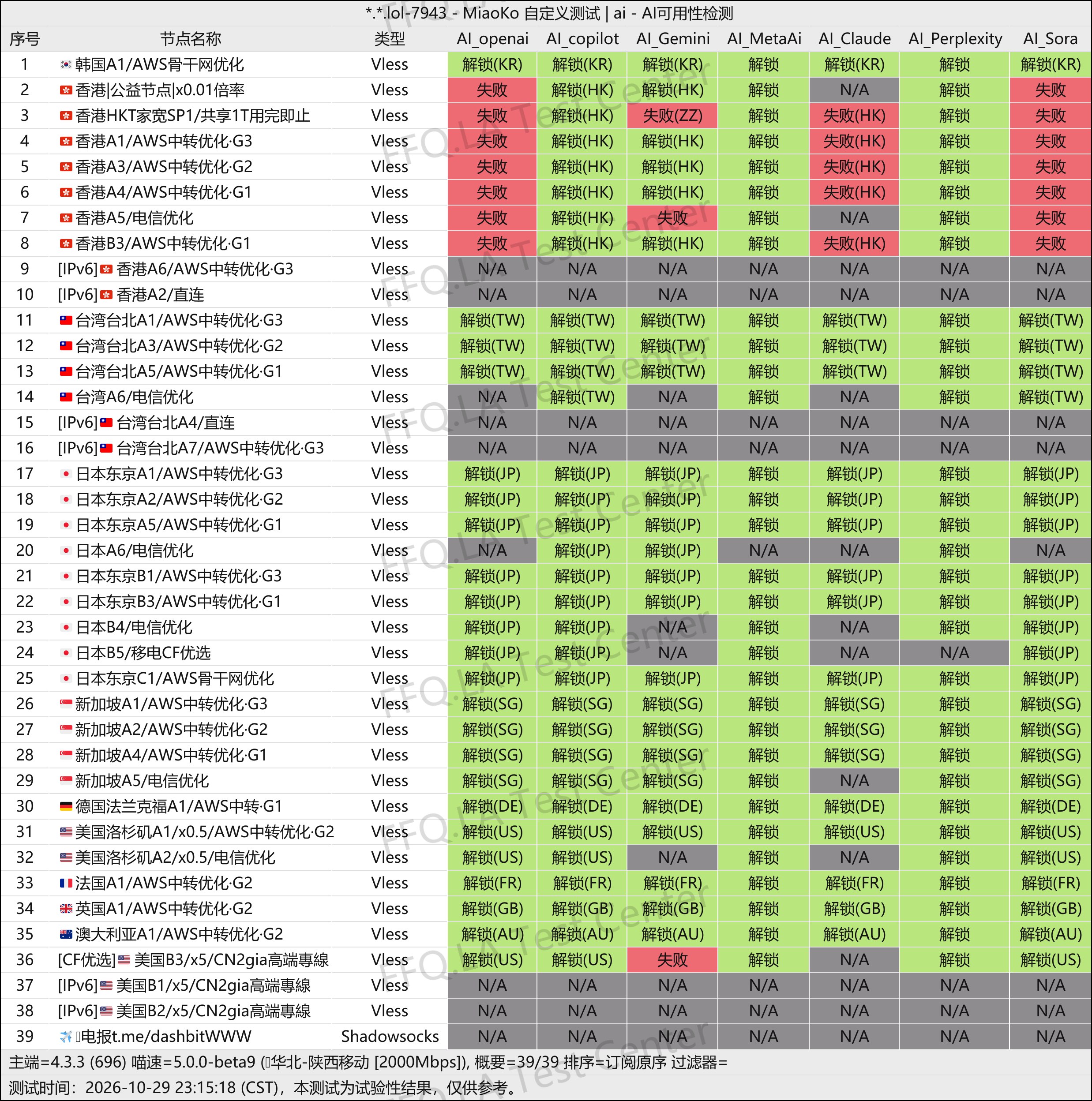
Task: Click the AI_Claude column header
Action: [854, 39]
